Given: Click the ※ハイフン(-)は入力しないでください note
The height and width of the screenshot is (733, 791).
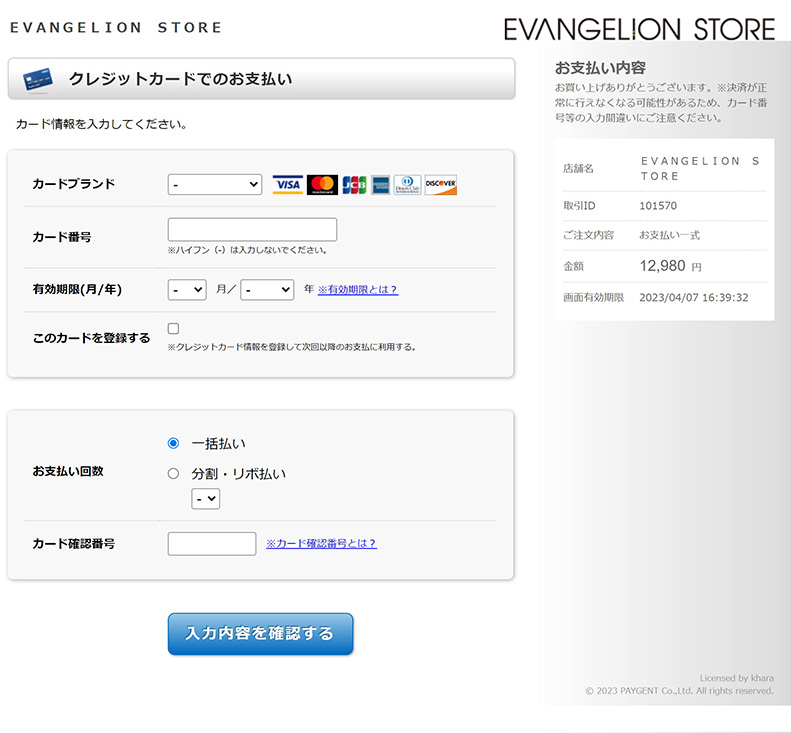Looking at the screenshot, I should pos(248,250).
